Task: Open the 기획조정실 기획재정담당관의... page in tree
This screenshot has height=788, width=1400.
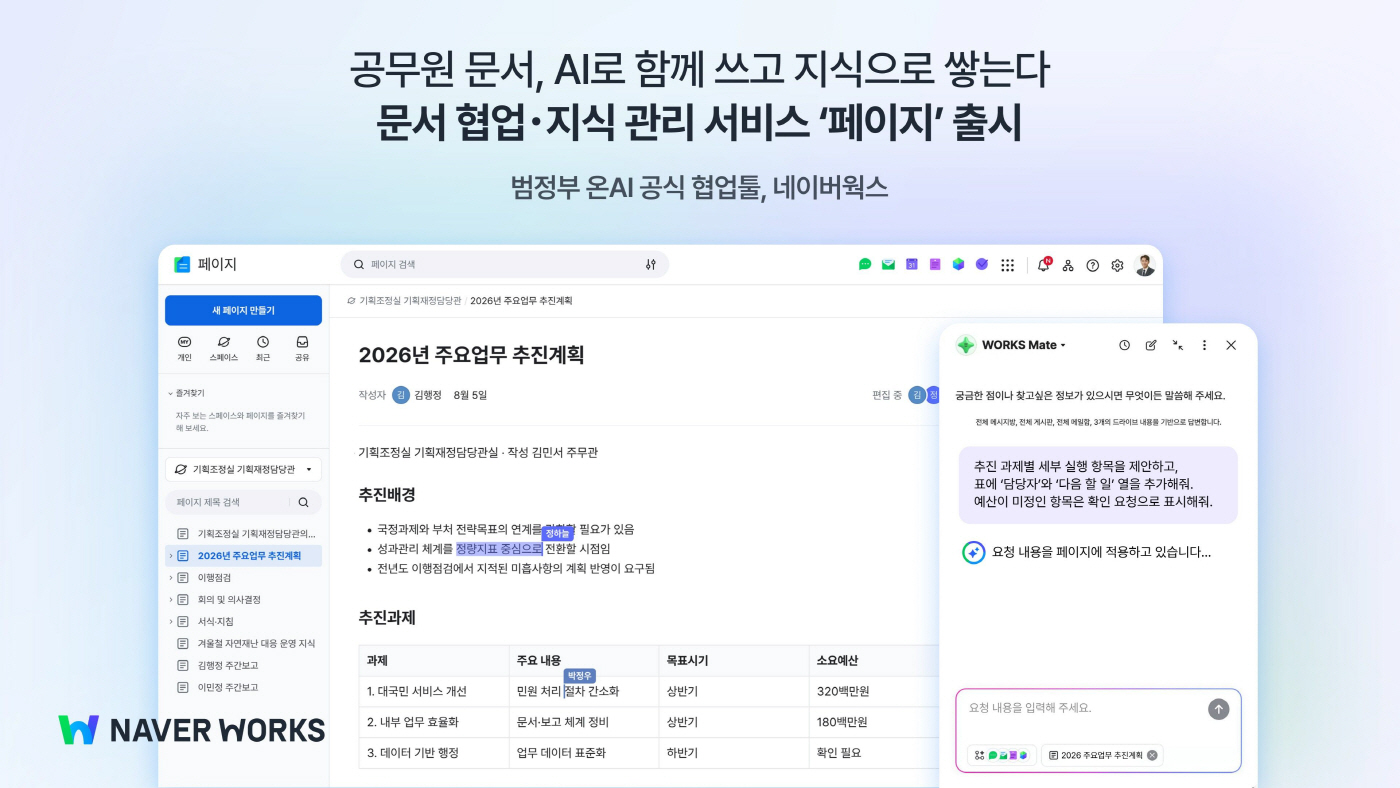Action: pos(245,534)
